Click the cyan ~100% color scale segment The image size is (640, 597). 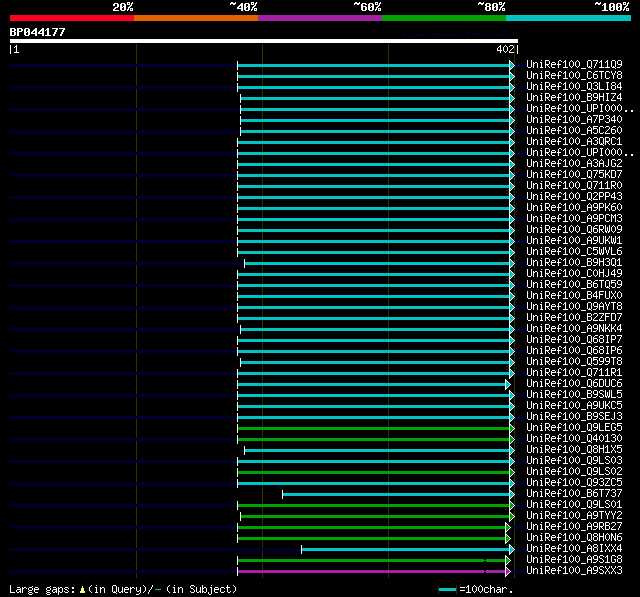tap(568, 18)
